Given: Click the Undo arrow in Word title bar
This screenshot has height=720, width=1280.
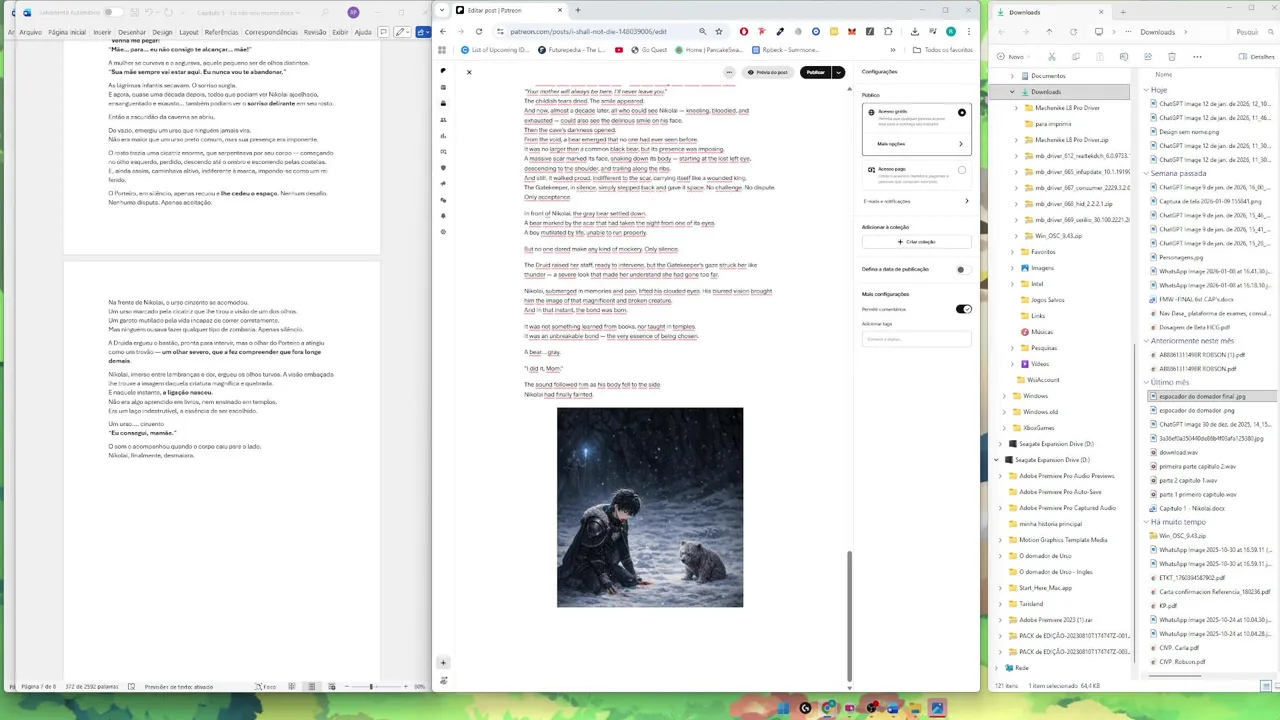Looking at the screenshot, I should click(x=148, y=12).
